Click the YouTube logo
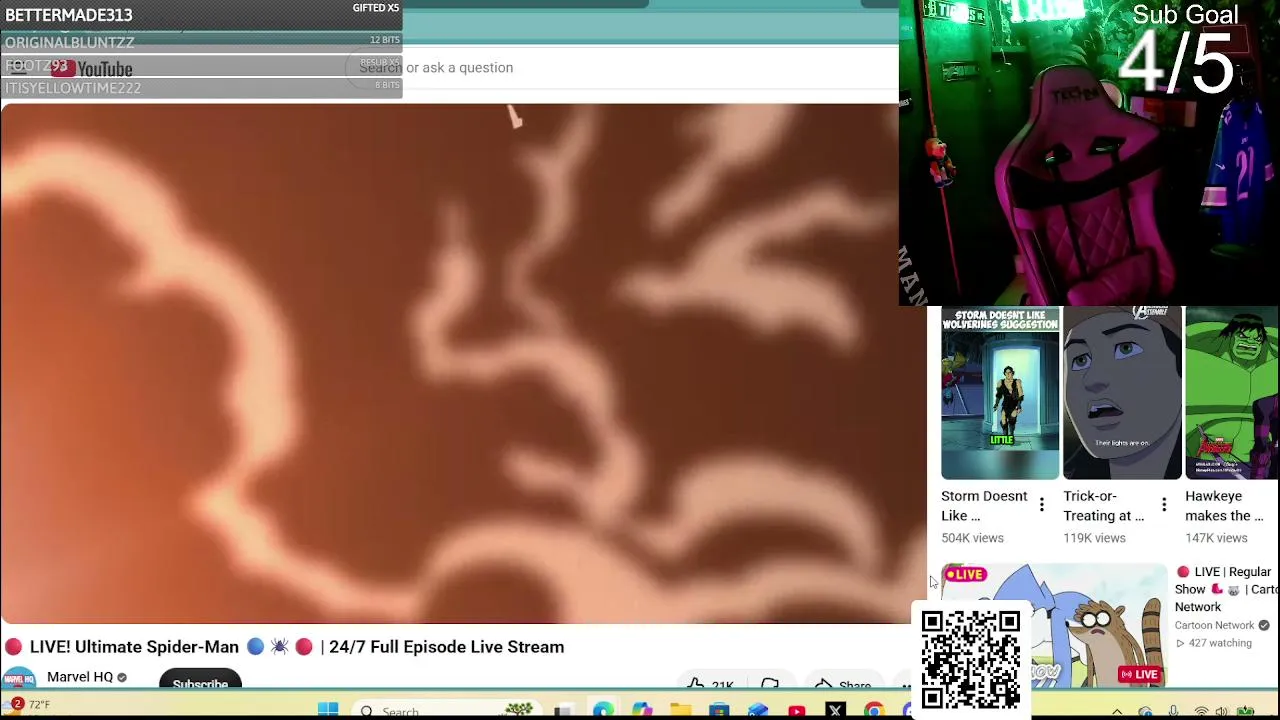The width and height of the screenshot is (1280, 720). pyautogui.click(x=91, y=69)
